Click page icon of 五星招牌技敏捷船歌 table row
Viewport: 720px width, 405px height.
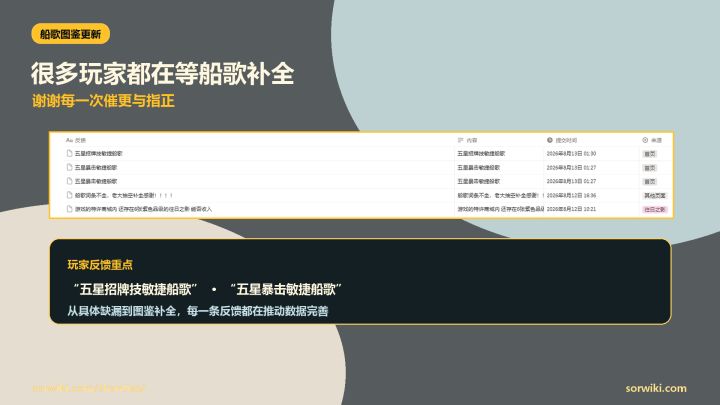pos(69,153)
